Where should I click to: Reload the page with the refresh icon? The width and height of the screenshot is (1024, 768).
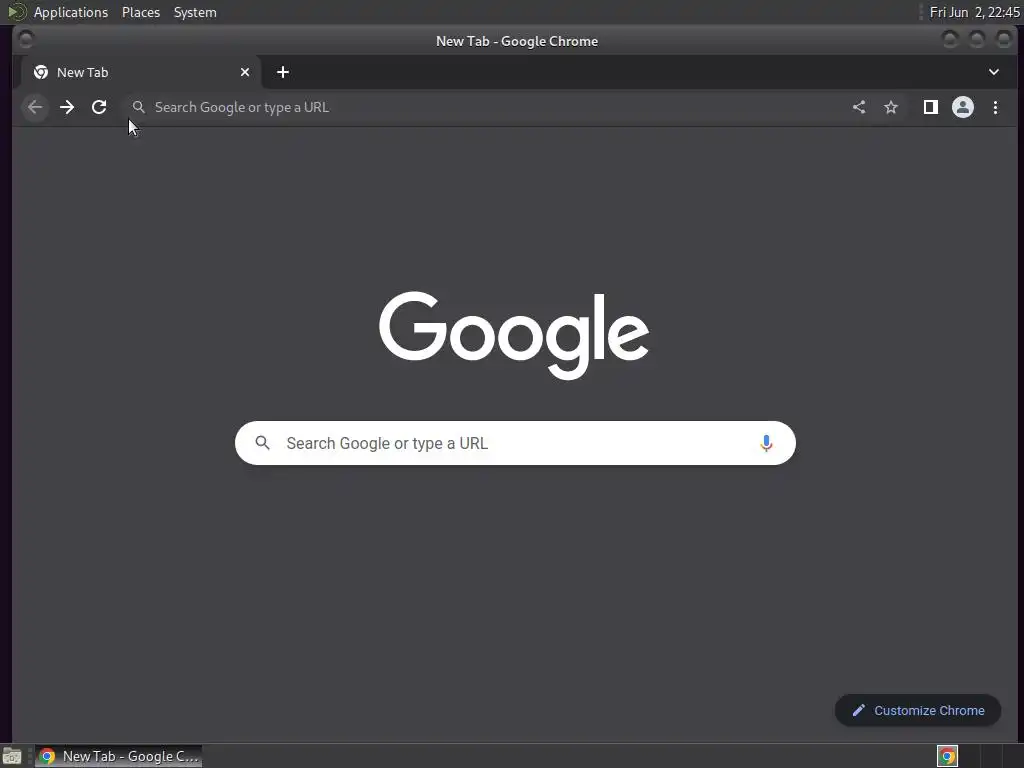point(99,107)
